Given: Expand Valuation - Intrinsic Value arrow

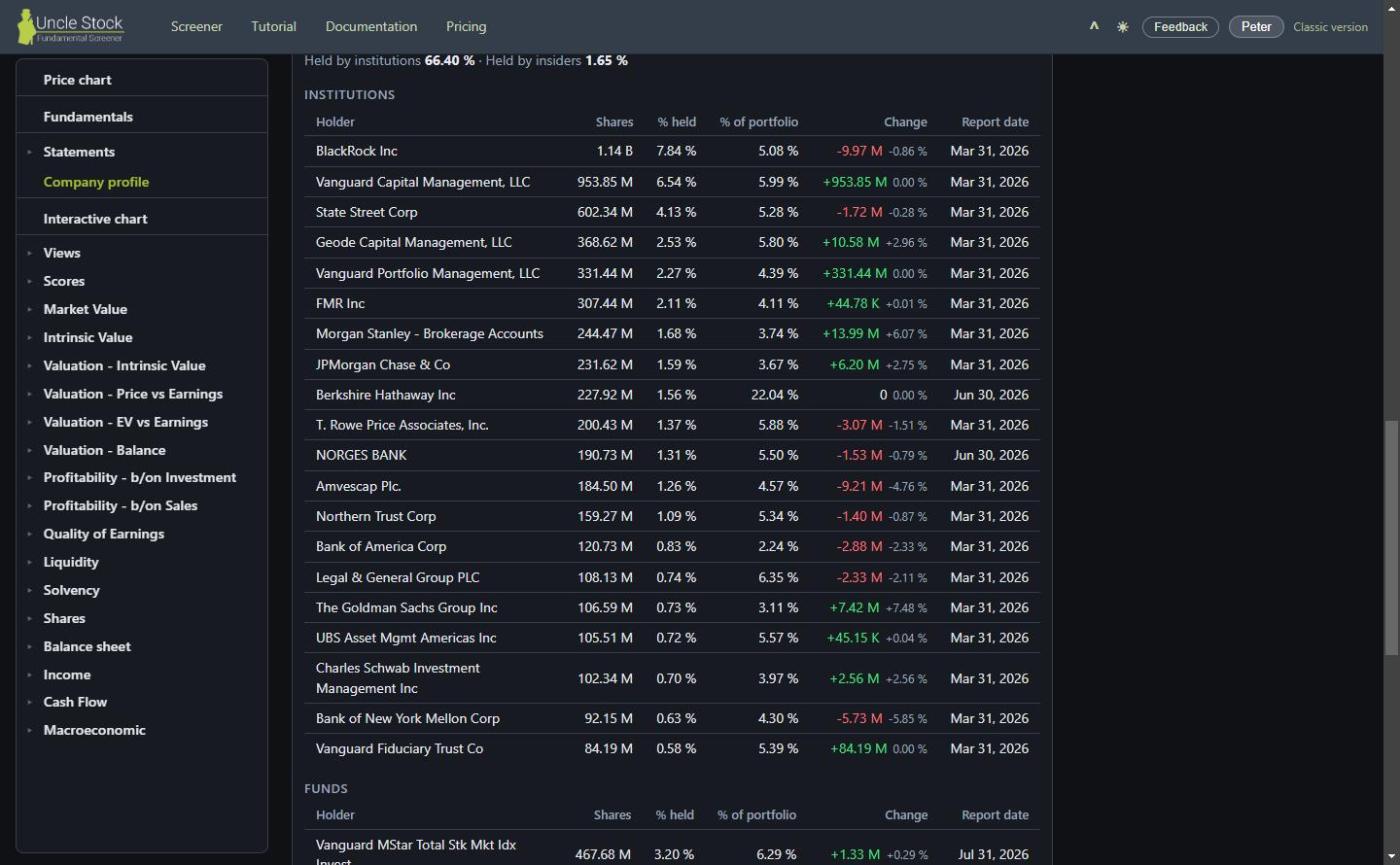Looking at the screenshot, I should pyautogui.click(x=30, y=366).
